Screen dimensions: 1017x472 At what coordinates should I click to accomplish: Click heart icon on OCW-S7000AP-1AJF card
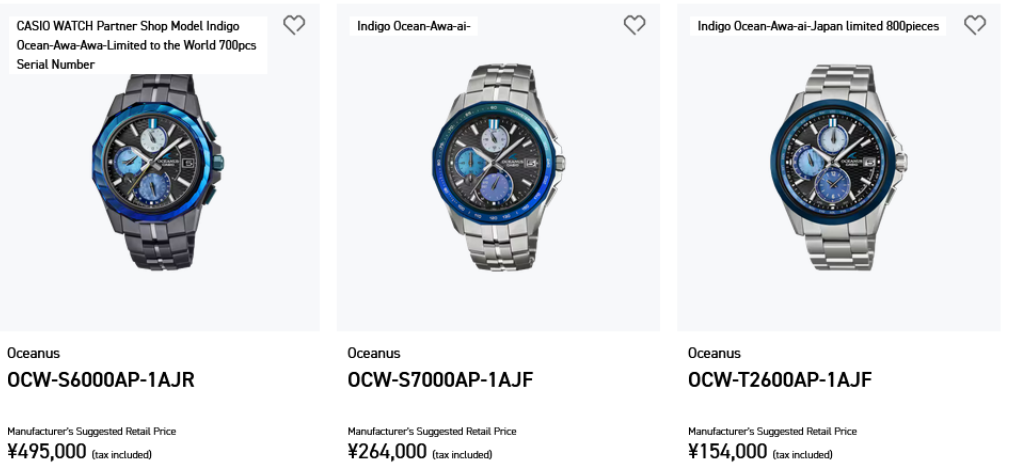point(634,26)
